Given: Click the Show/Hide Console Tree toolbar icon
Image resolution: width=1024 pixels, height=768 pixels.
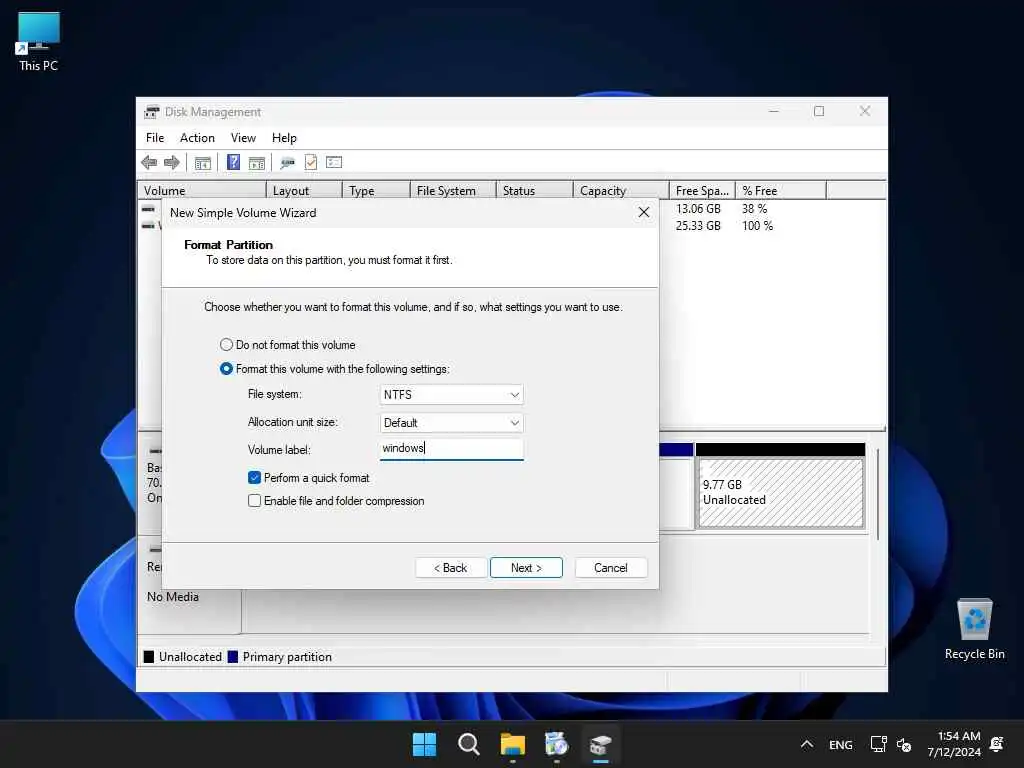Looking at the screenshot, I should pos(202,163).
